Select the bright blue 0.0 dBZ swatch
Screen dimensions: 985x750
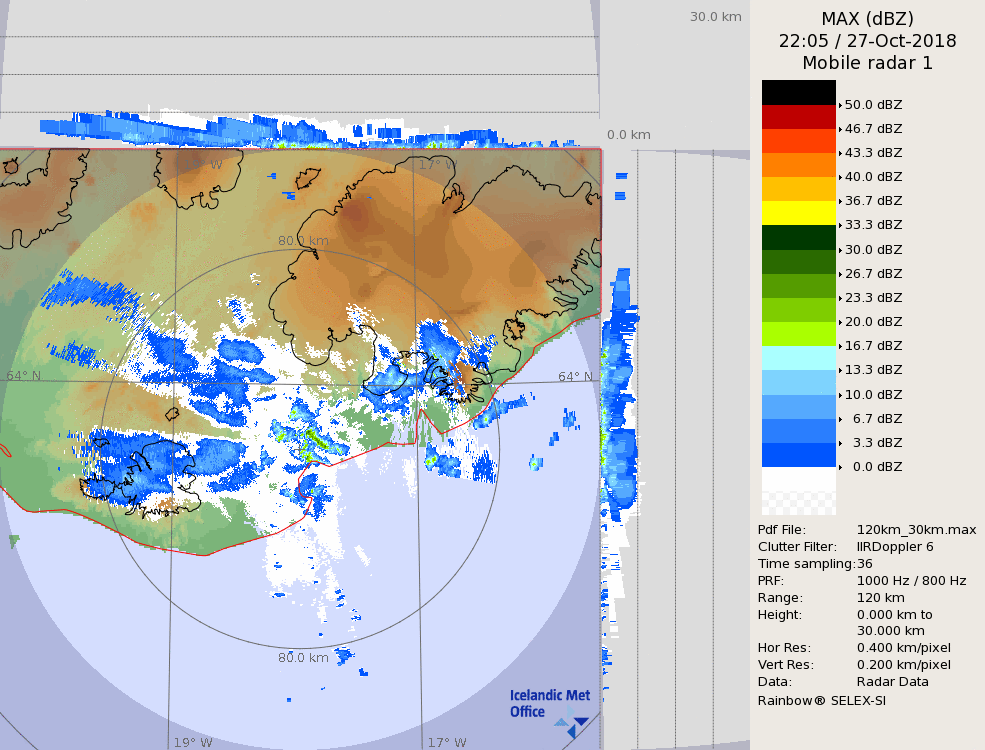pyautogui.click(x=798, y=455)
